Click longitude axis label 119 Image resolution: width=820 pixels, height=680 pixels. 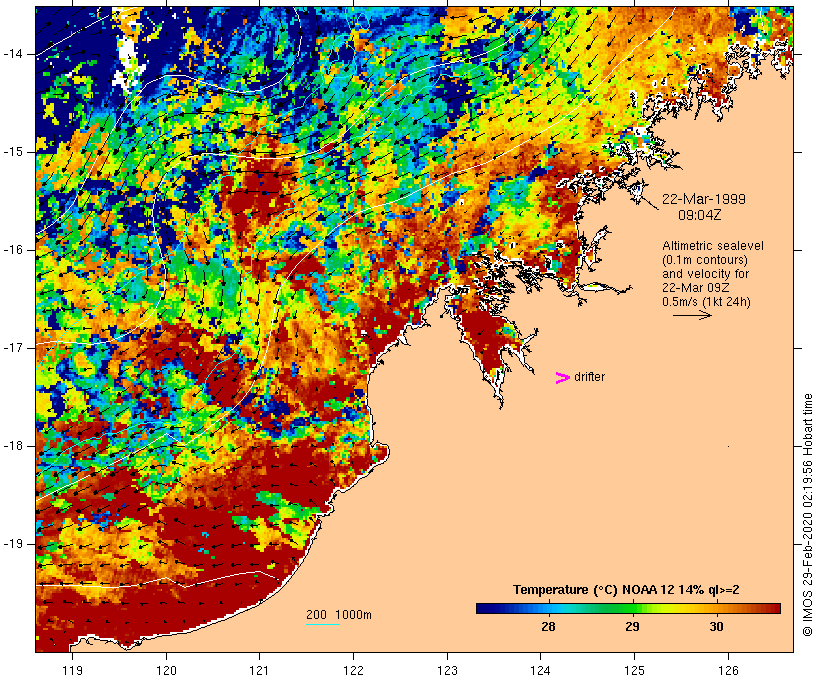point(72,670)
